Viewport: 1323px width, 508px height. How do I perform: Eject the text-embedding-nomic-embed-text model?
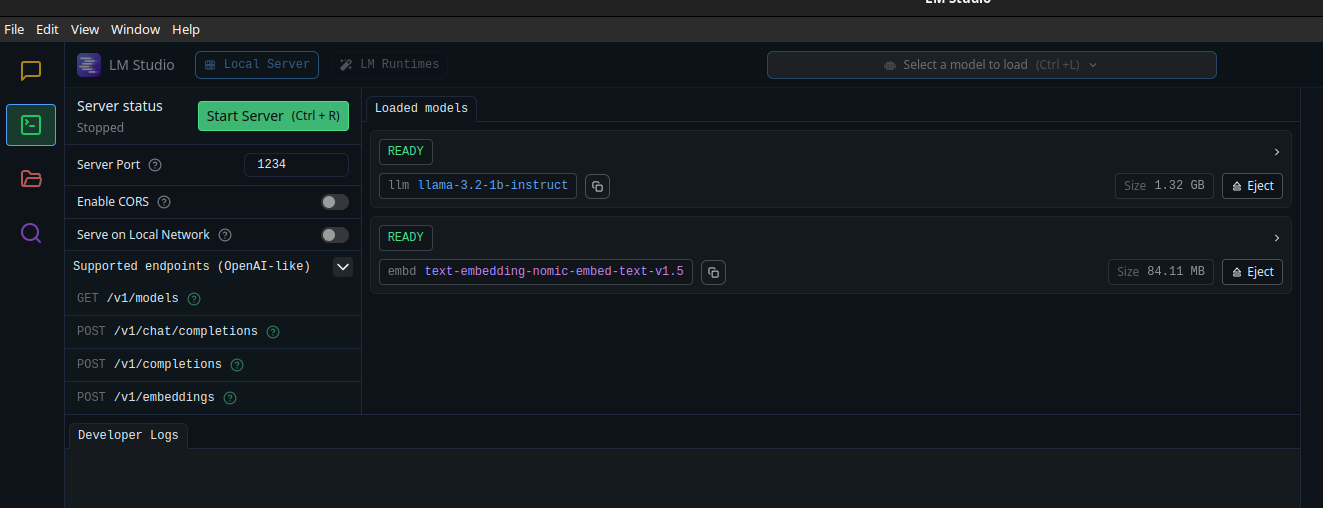click(1252, 272)
